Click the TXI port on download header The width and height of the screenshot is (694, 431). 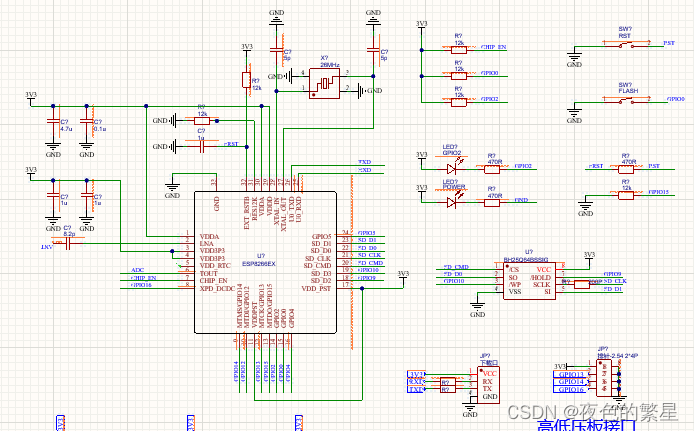pos(416,389)
